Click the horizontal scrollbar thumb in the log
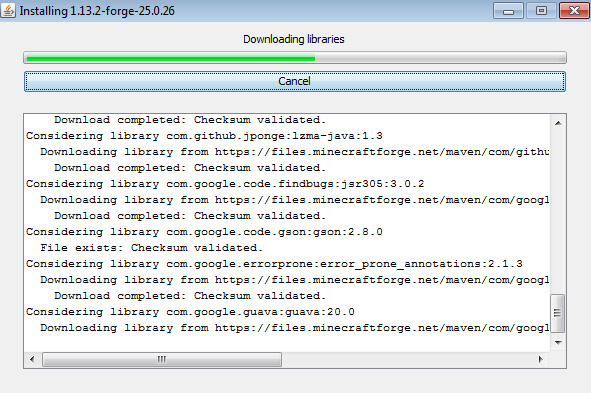591x393 pixels. (162, 359)
